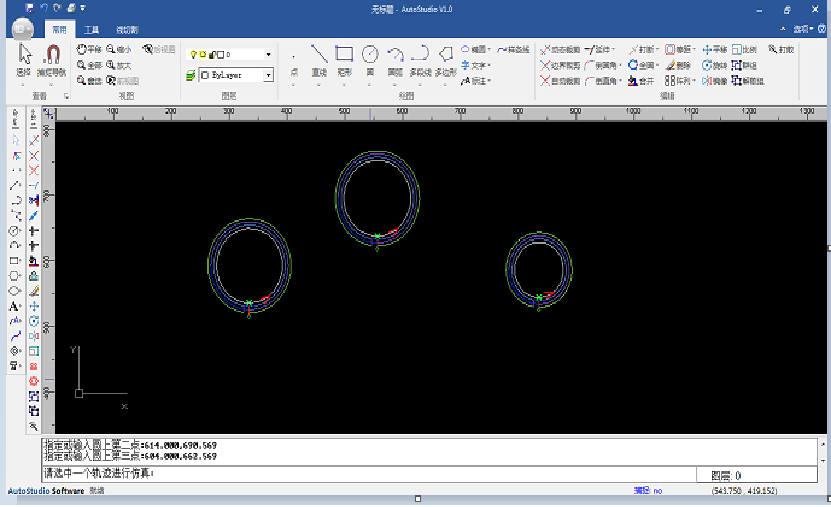
Task: Select the text A tool in left toolbar
Action: tap(14, 306)
